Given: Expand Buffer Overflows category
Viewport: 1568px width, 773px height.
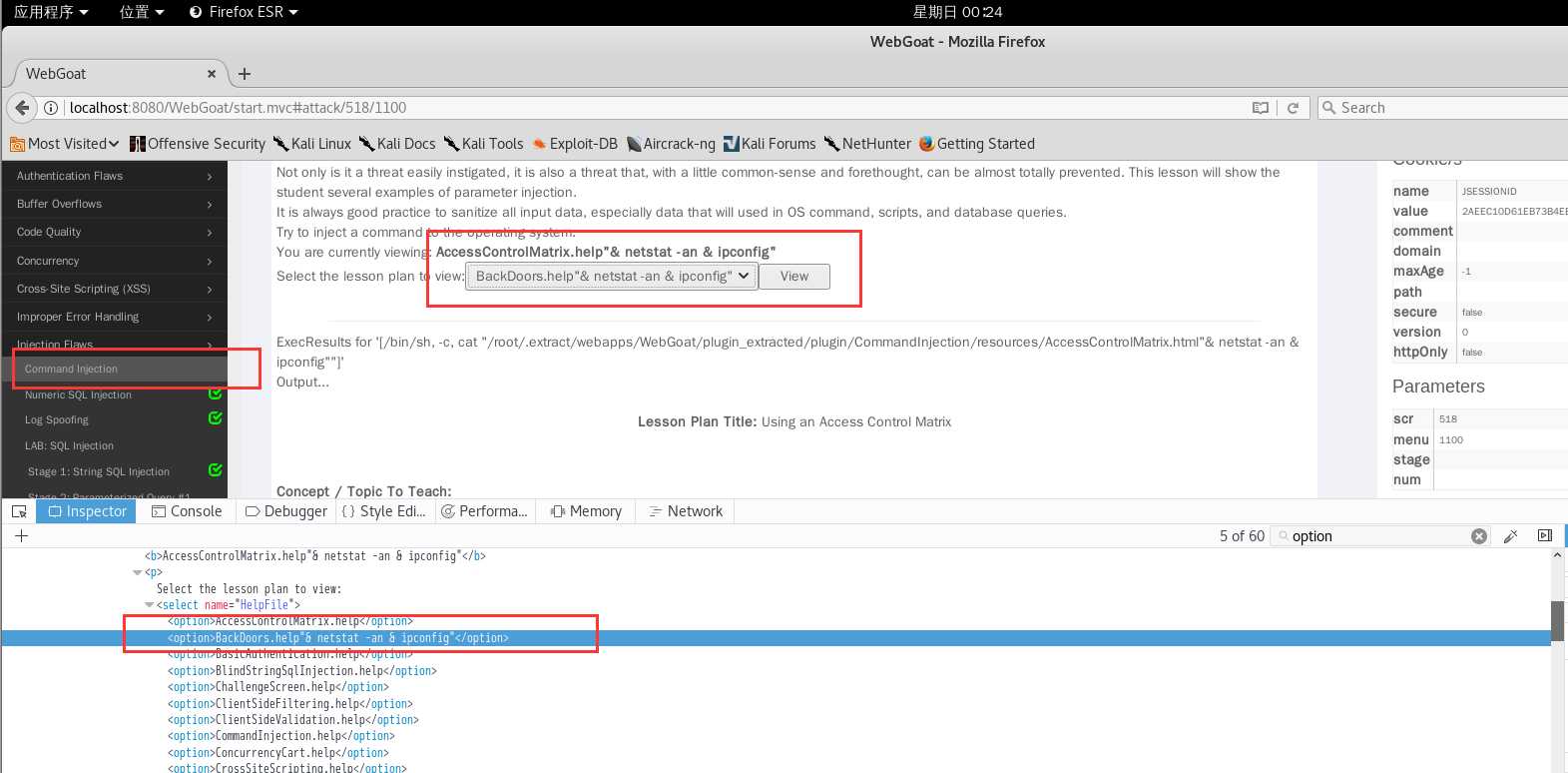Looking at the screenshot, I should pos(114,204).
